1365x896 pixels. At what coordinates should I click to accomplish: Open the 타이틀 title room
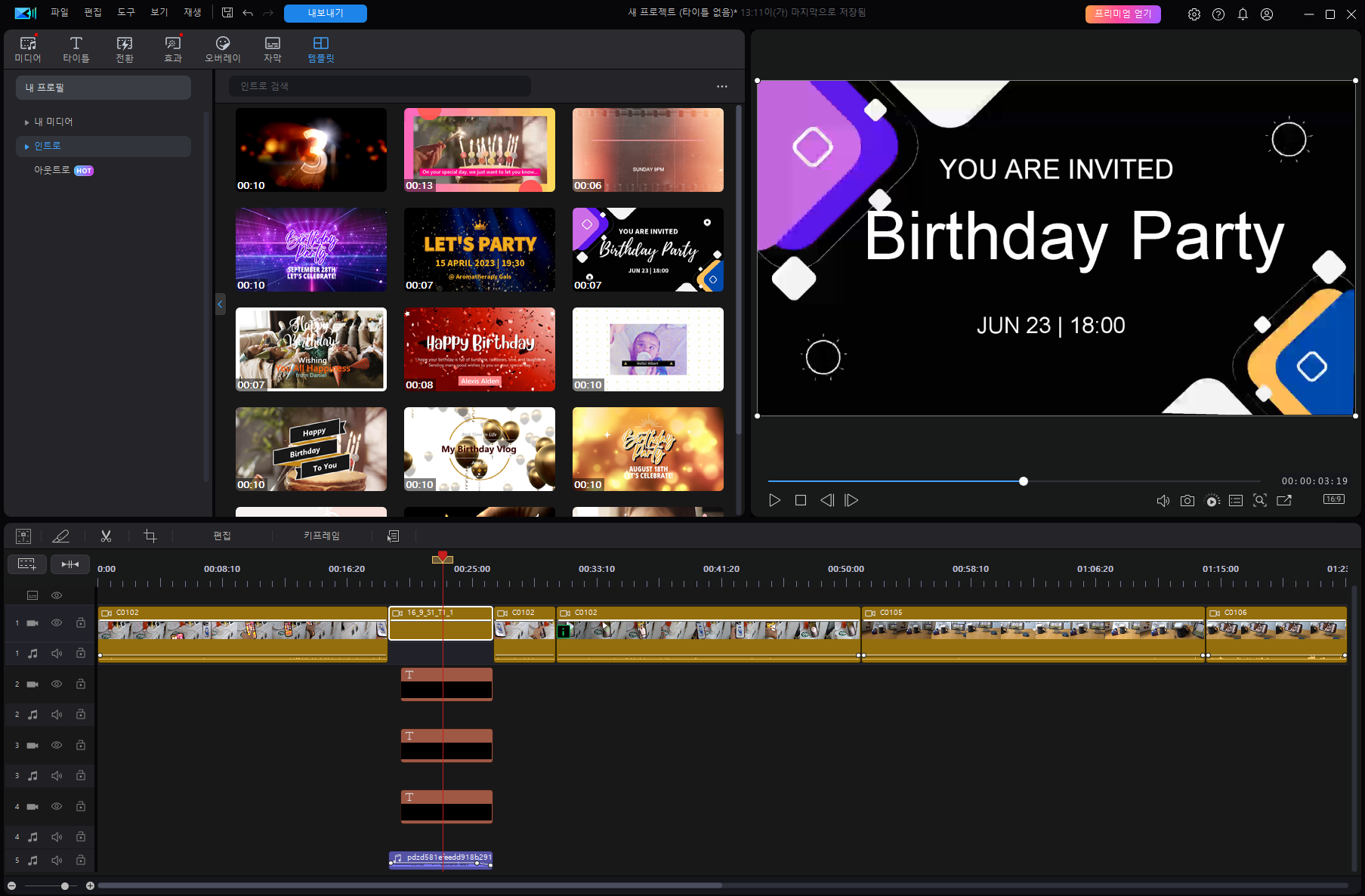point(76,49)
